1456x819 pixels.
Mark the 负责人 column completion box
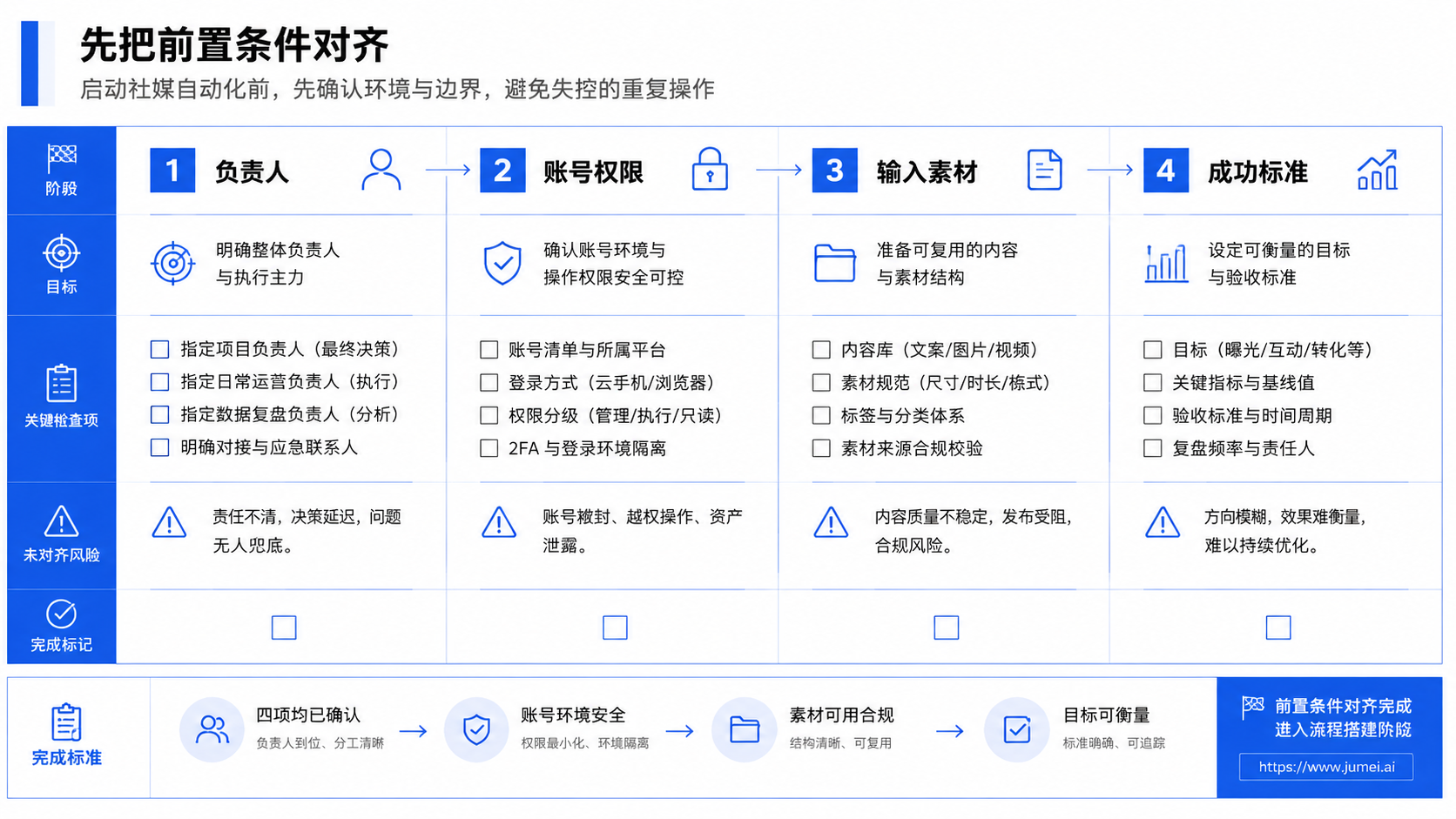(284, 628)
